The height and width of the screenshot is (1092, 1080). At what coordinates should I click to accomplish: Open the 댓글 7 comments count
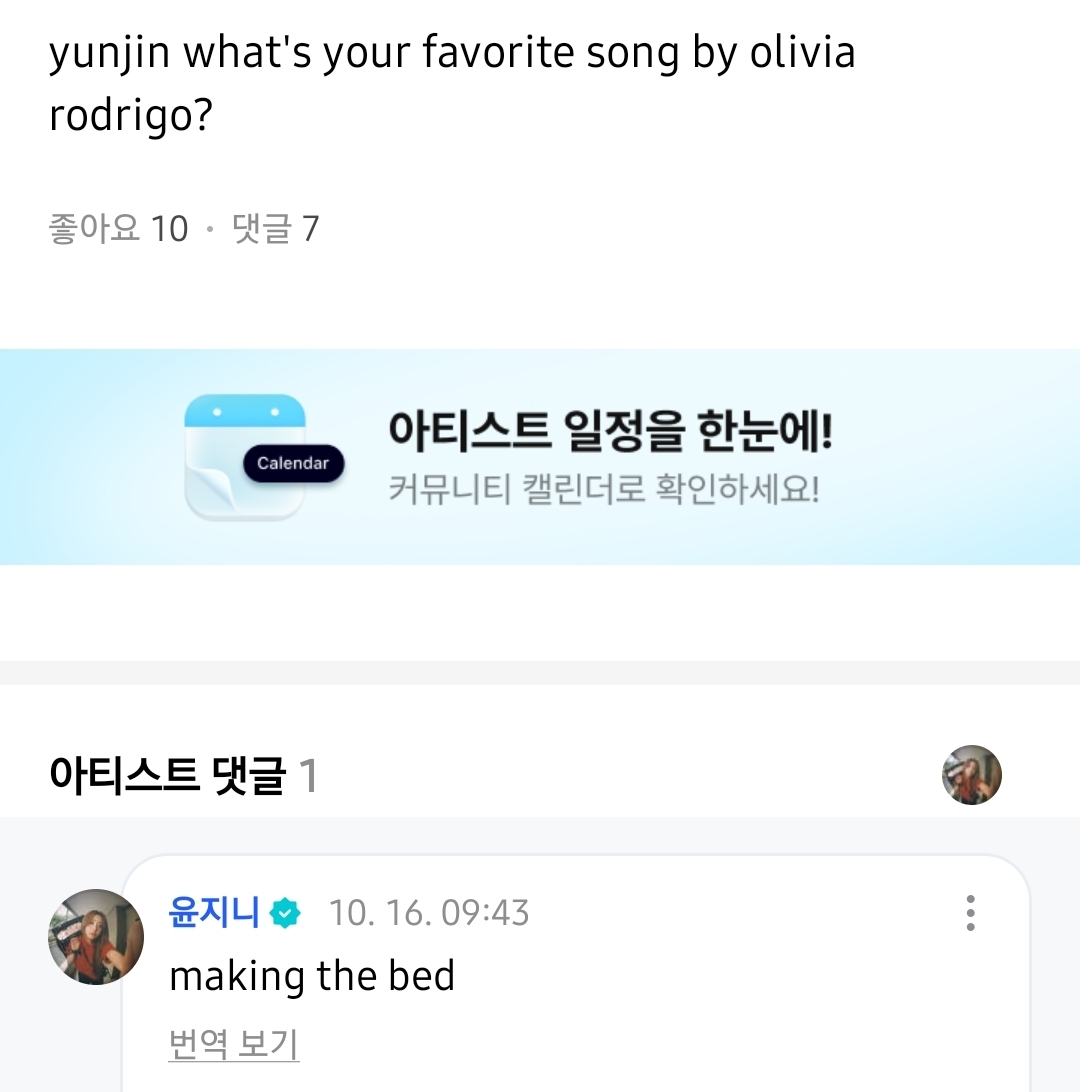[x=275, y=229]
